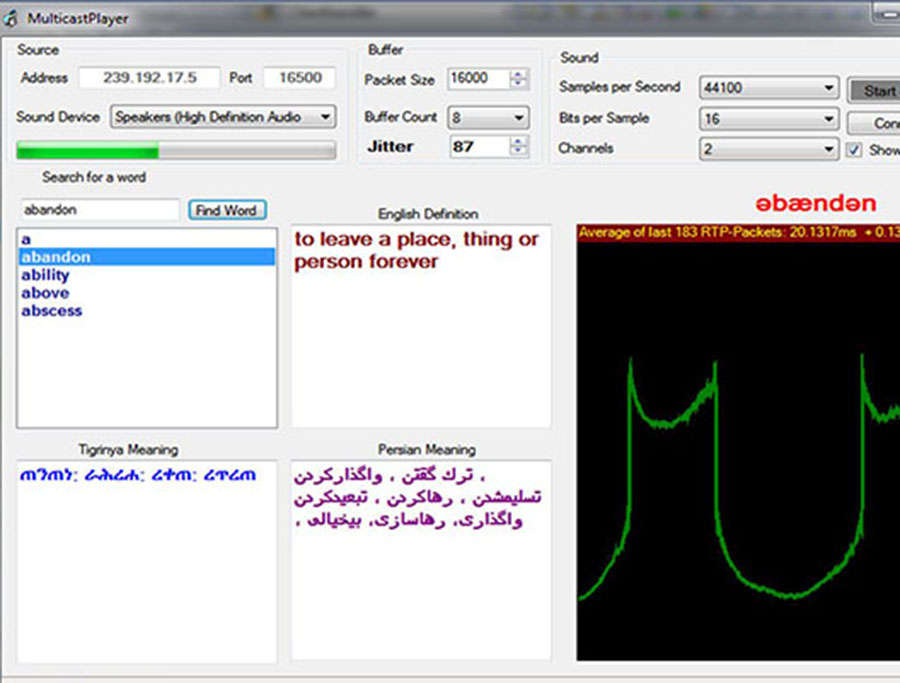Click the 'Persian Meaning' label
This screenshot has height=683, width=900.
(426, 449)
